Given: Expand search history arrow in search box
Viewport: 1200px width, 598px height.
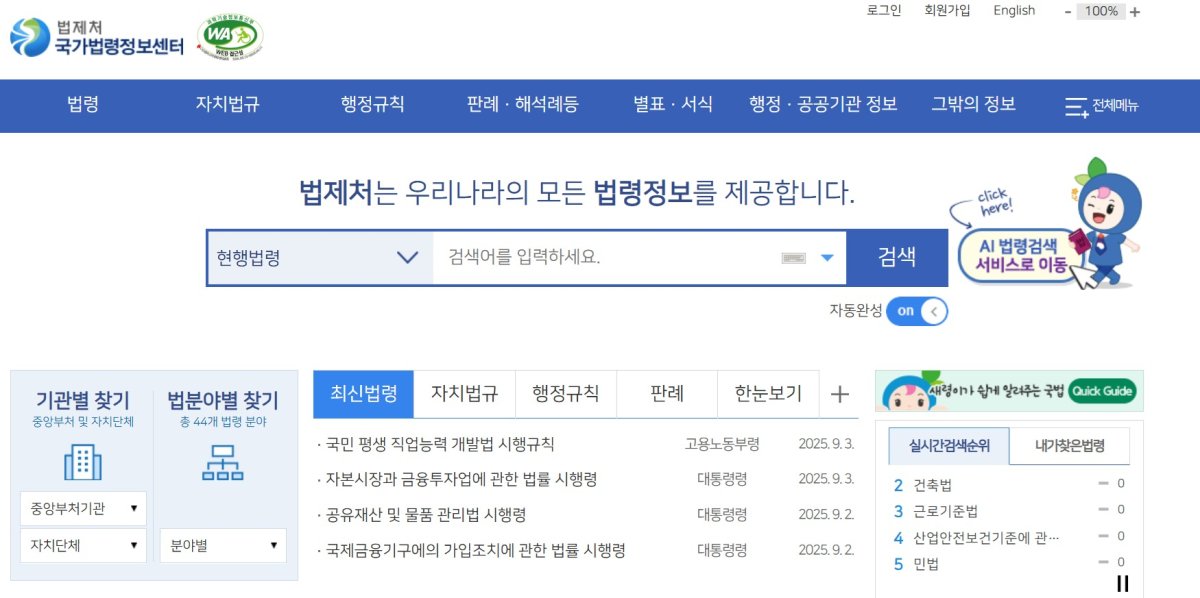Looking at the screenshot, I should pyautogui.click(x=827, y=258).
